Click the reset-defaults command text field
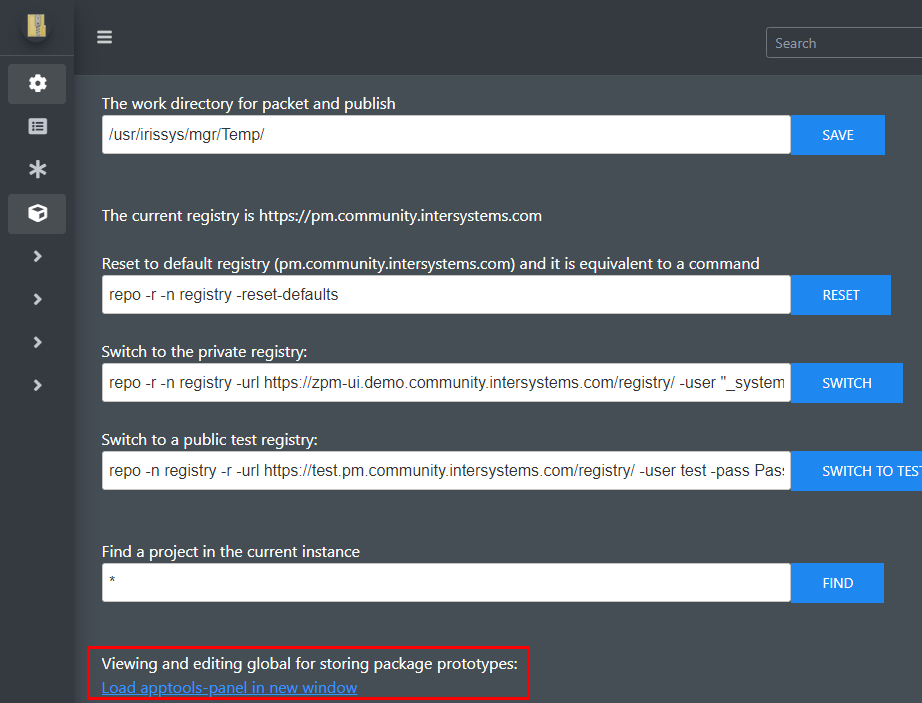Image resolution: width=922 pixels, height=703 pixels. 446,295
